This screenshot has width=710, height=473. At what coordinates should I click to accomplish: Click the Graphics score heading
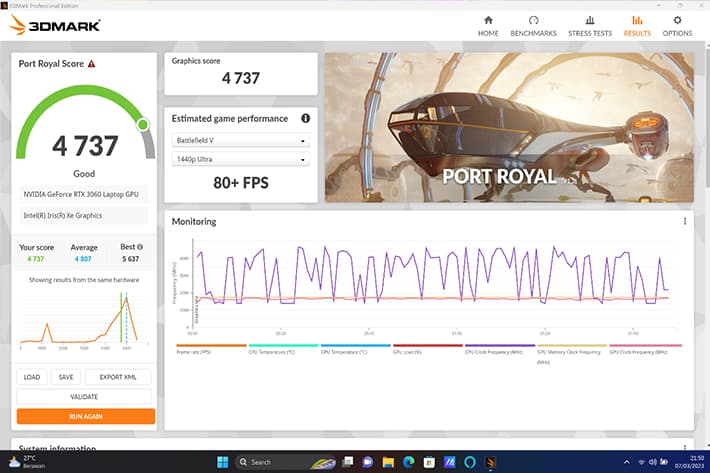(196, 61)
